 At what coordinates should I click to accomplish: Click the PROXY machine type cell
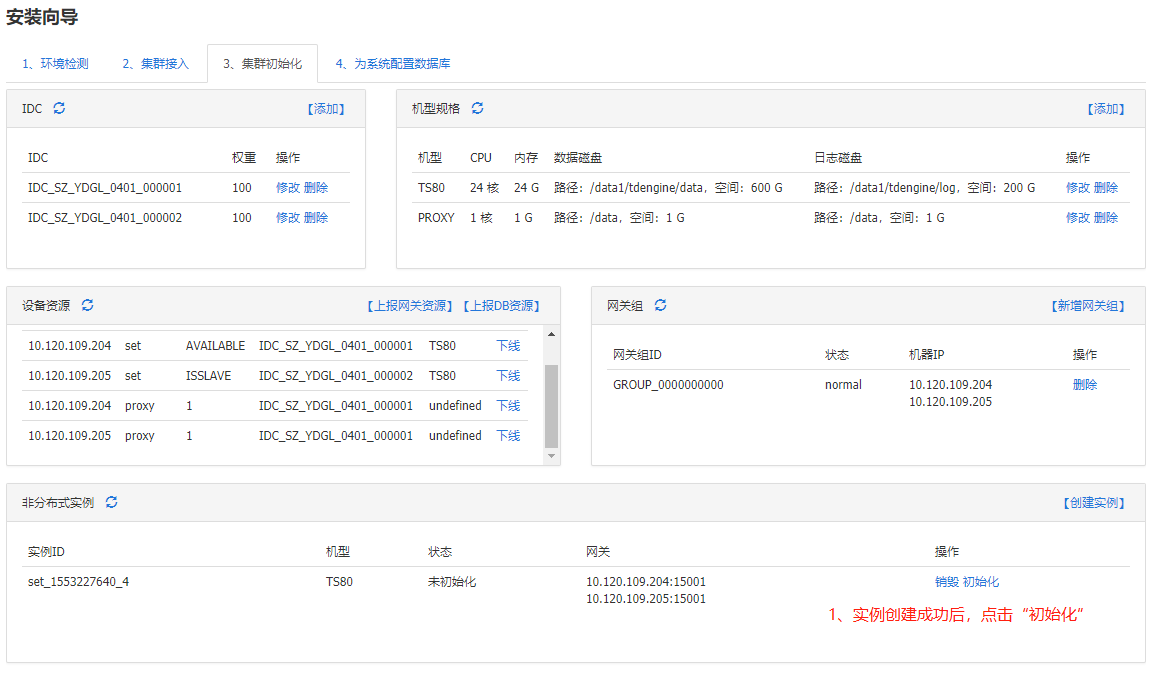(436, 218)
